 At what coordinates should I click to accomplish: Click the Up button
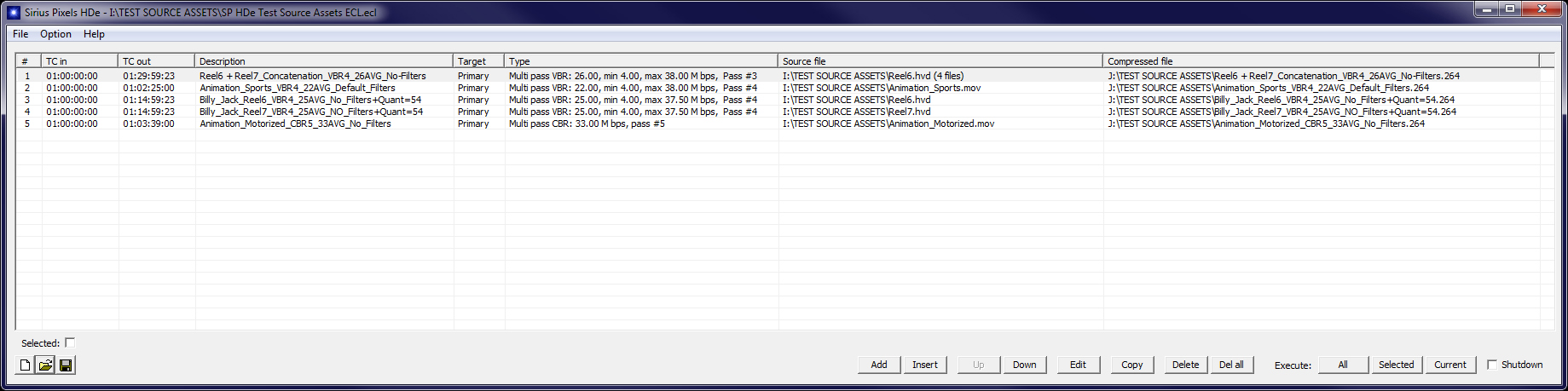click(x=979, y=365)
